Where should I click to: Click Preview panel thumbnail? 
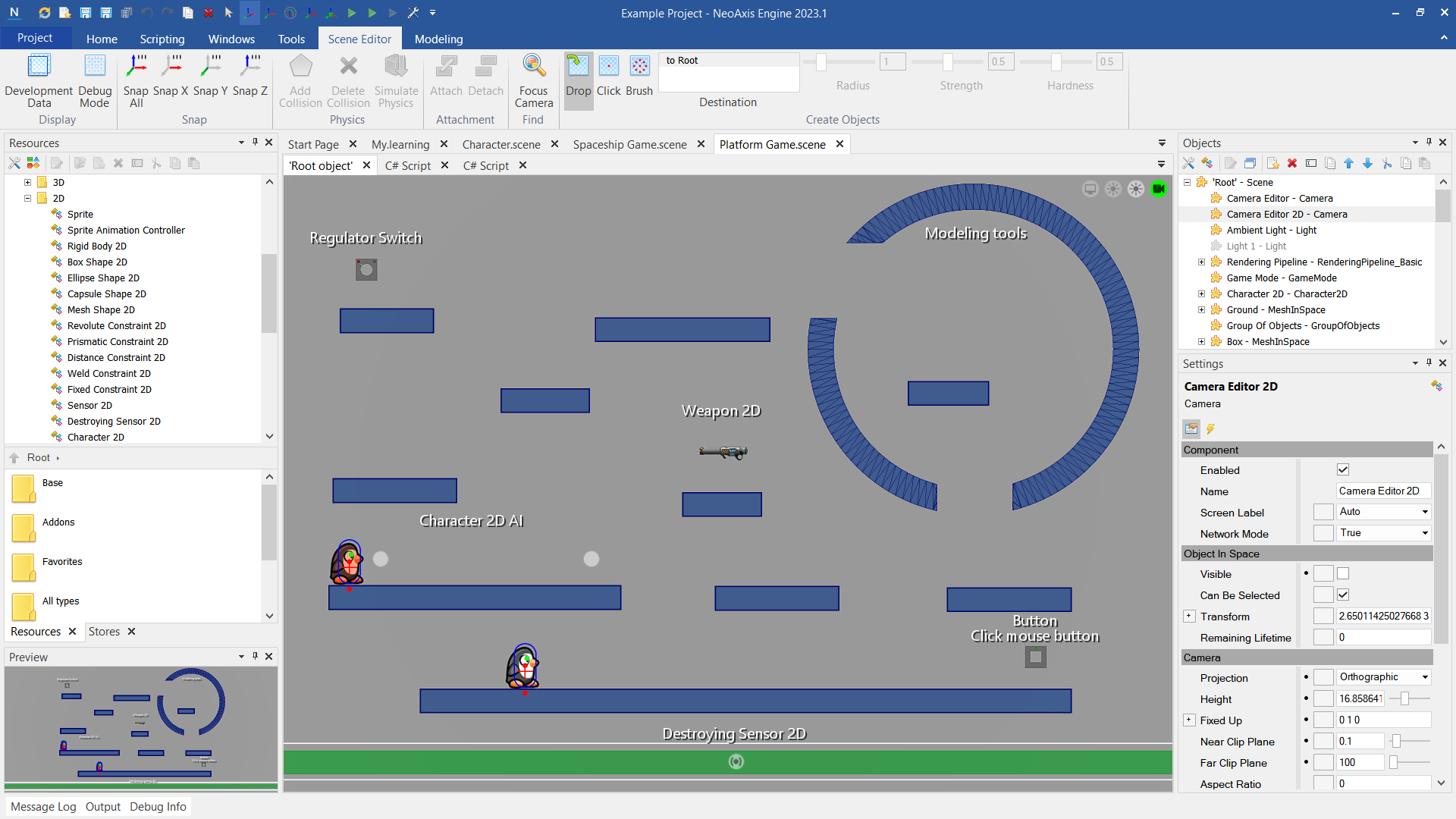141,728
